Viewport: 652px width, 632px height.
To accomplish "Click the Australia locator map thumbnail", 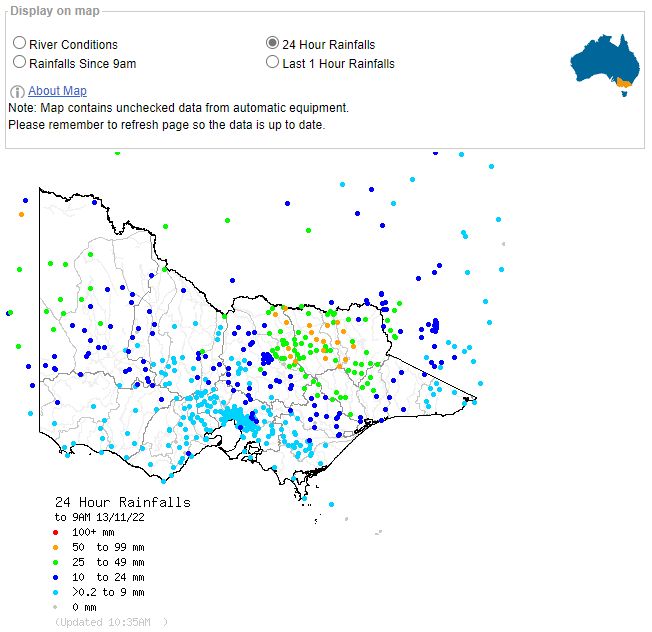I will (605, 65).
